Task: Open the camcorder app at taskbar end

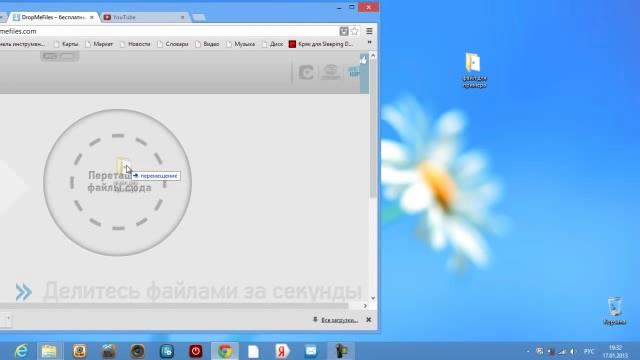Action: pos(341,351)
